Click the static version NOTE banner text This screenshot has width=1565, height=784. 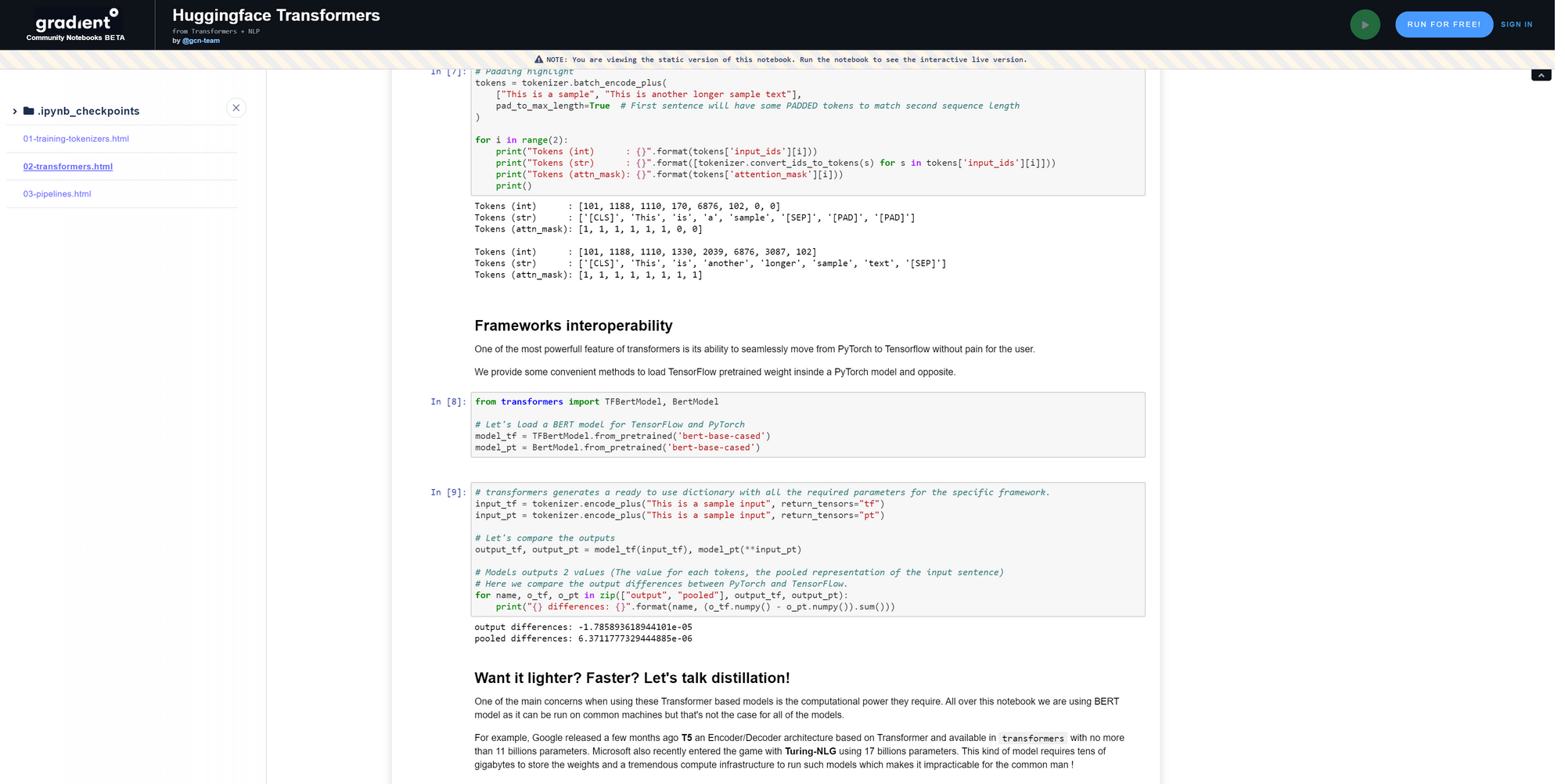click(786, 59)
